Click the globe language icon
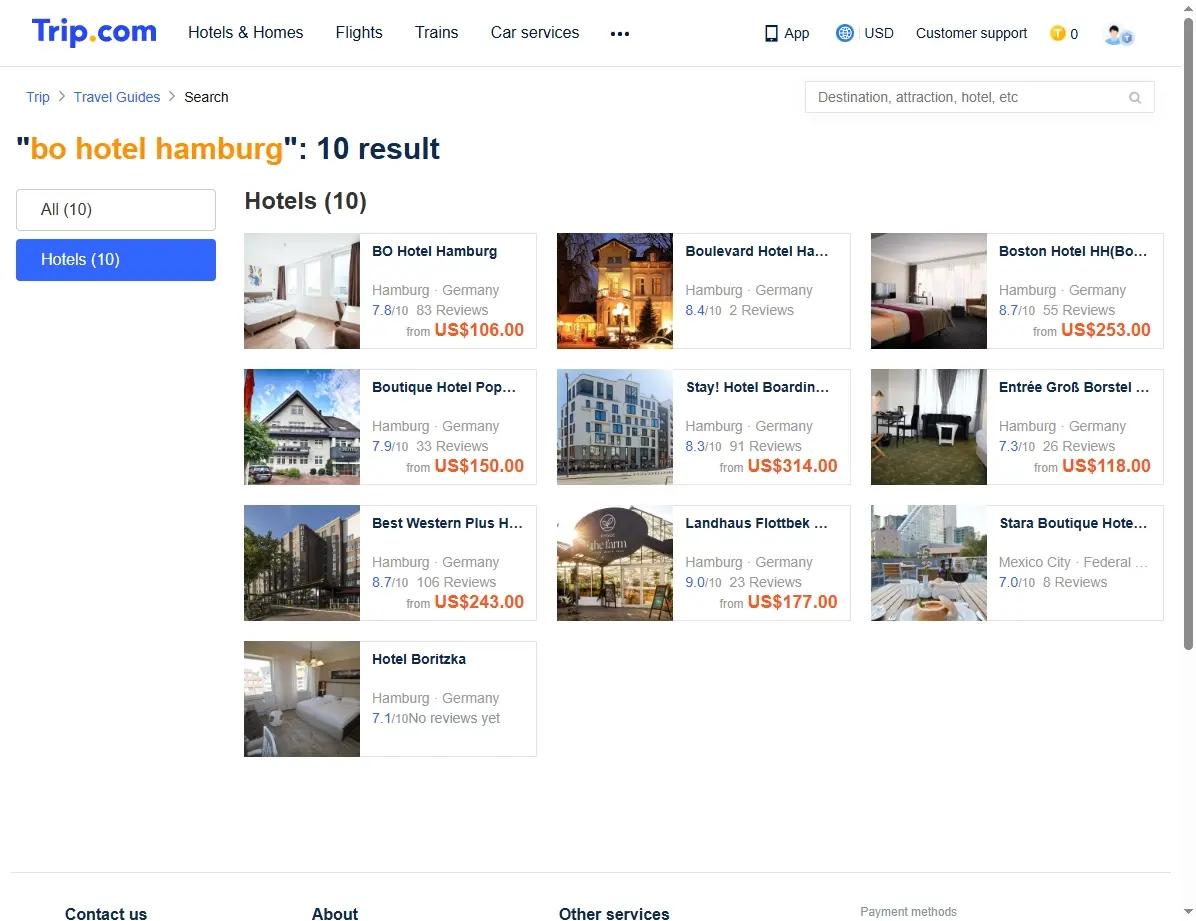 [844, 33]
